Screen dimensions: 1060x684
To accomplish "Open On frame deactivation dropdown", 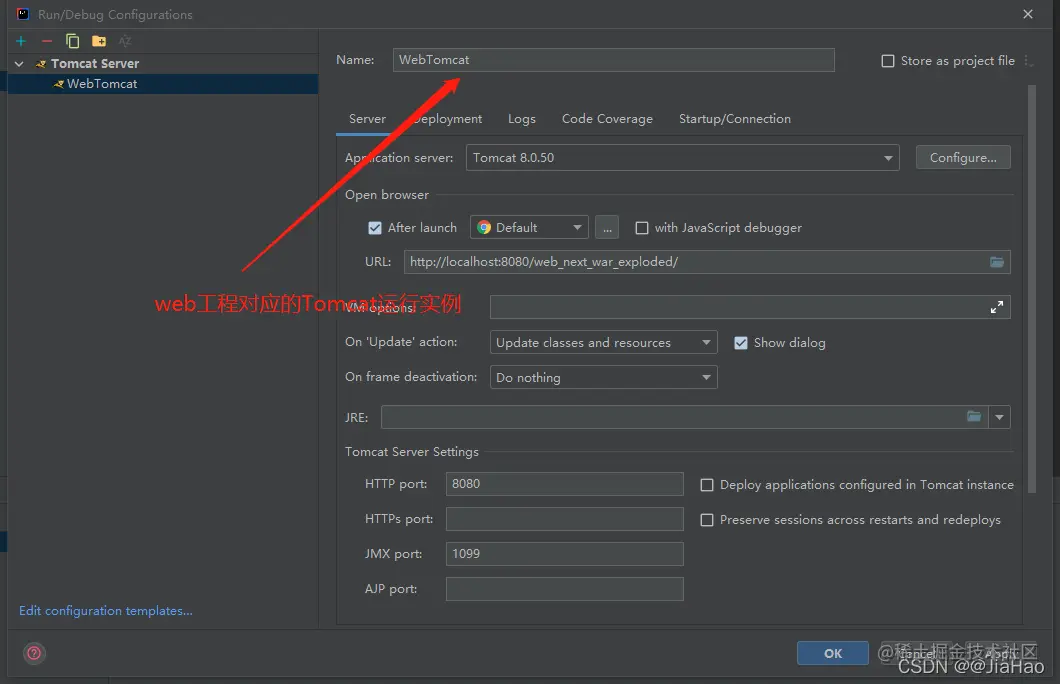I will pyautogui.click(x=604, y=377).
